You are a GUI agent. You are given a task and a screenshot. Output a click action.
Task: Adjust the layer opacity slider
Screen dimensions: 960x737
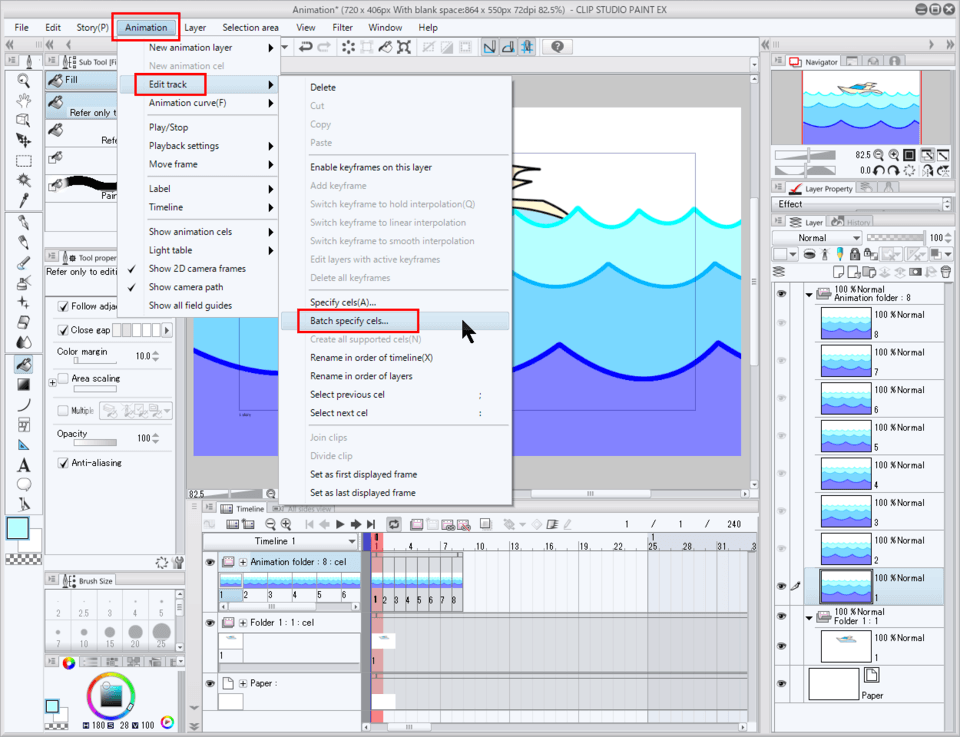pos(894,238)
